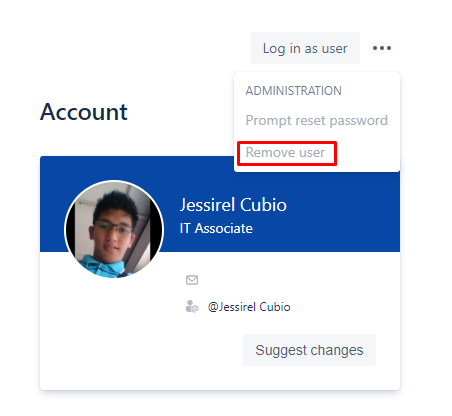Click the user mention icon beside @Jessirel Cubio
The image size is (452, 416).
[192, 306]
